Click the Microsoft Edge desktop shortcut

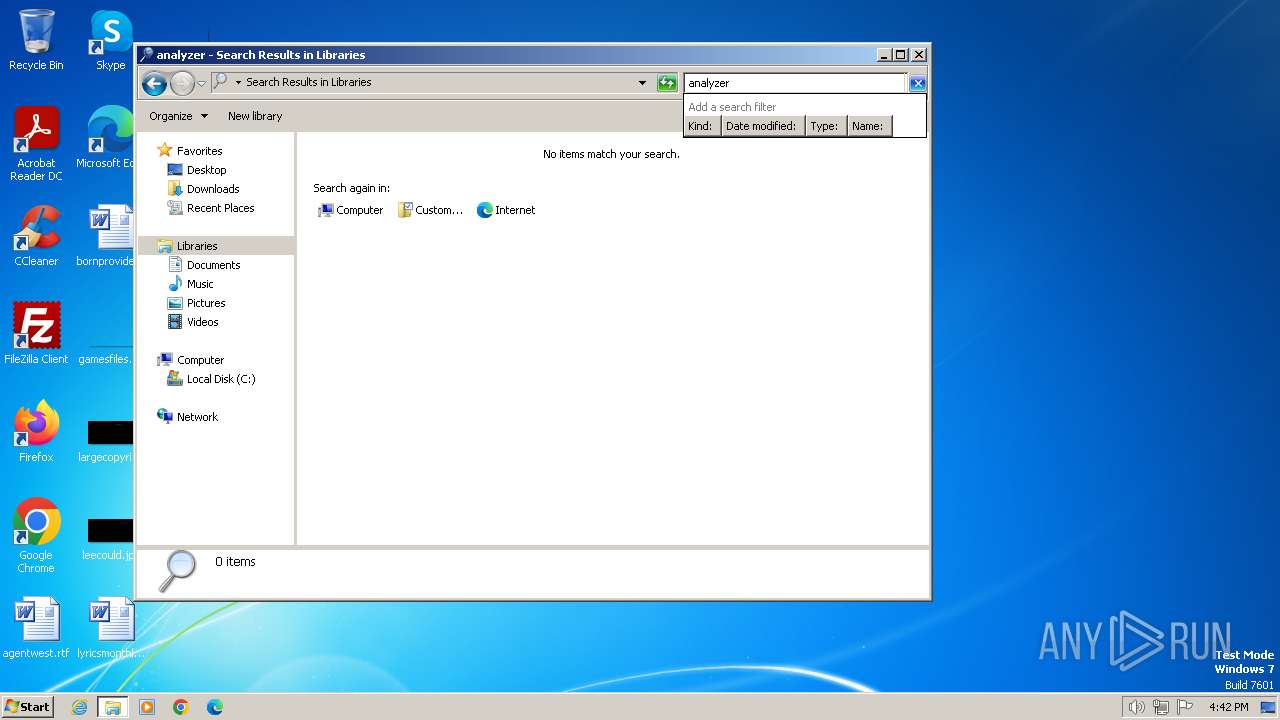106,138
